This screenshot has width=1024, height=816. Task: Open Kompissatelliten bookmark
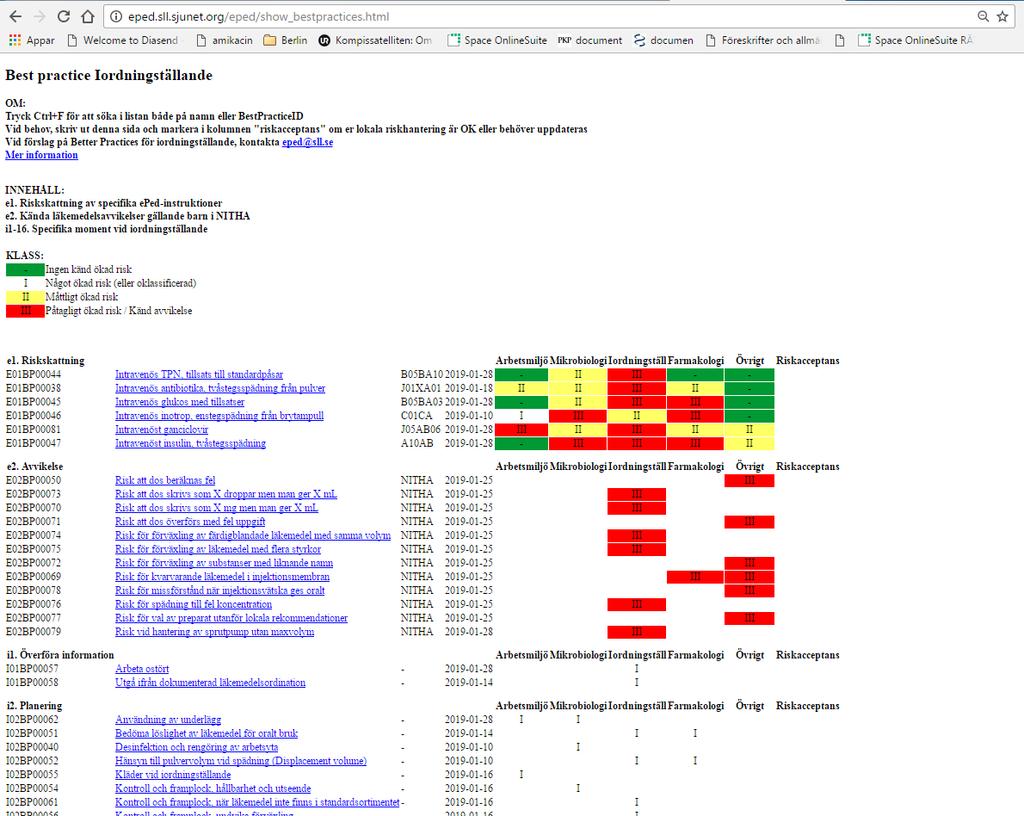tap(375, 40)
